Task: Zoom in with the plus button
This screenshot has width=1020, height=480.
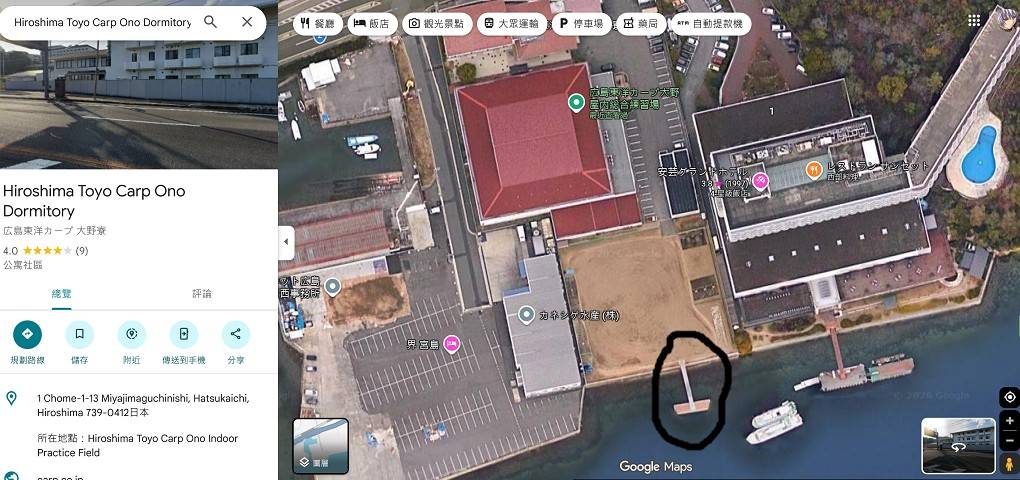Action: coord(1010,421)
